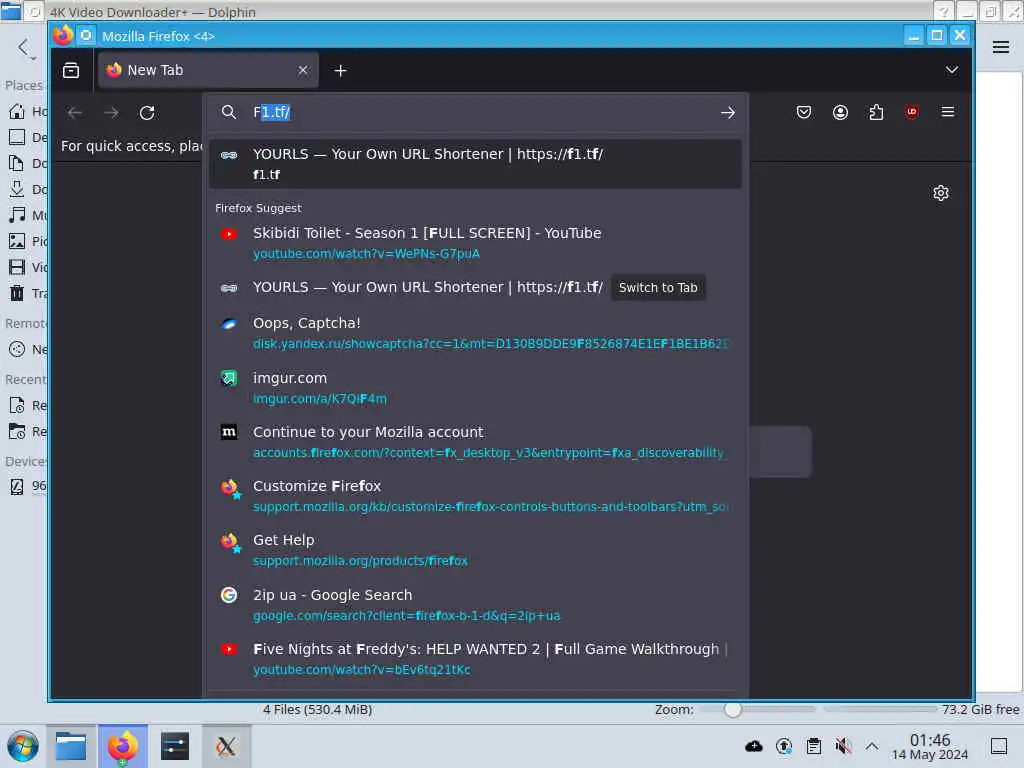Open Oops, Captcha! yandex suggestion
1024x768 pixels.
point(475,332)
